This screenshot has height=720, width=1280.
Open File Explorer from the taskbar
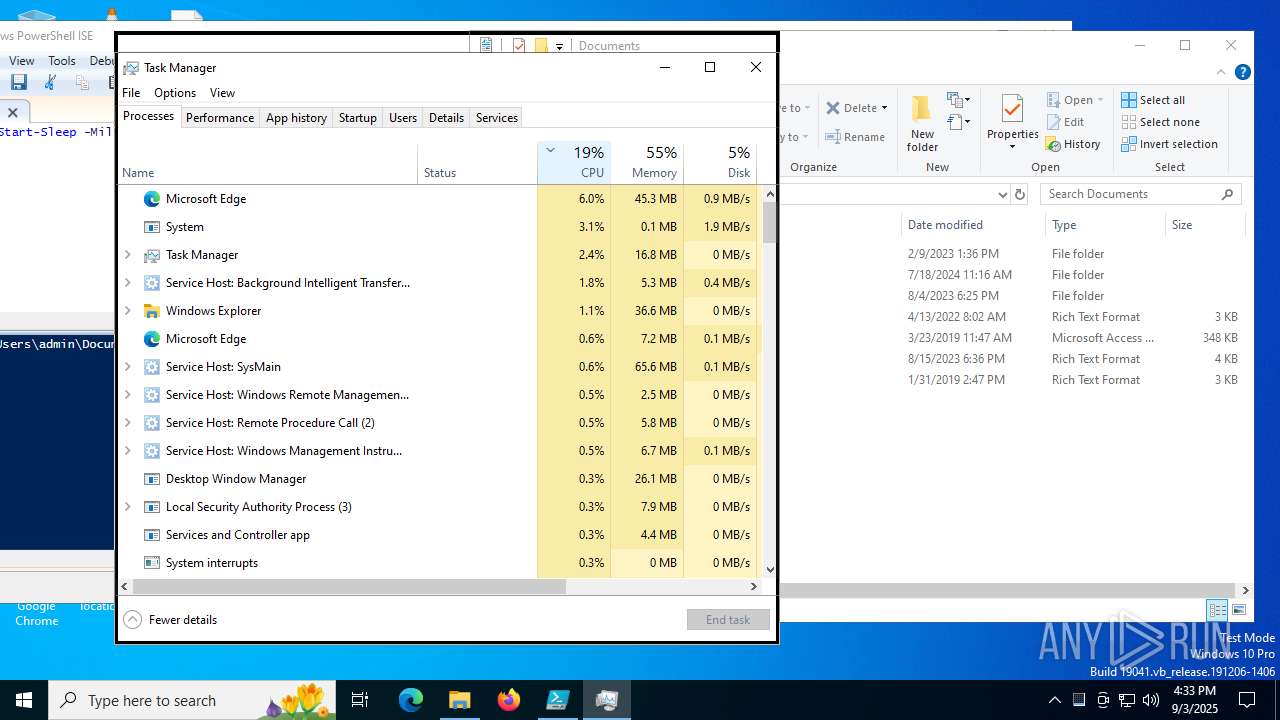[x=459, y=700]
